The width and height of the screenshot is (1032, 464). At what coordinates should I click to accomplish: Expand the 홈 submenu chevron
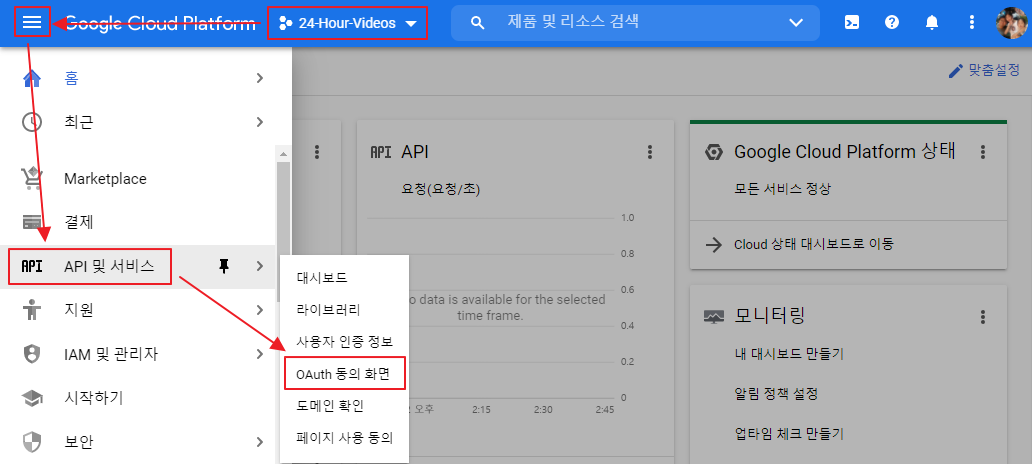[260, 78]
